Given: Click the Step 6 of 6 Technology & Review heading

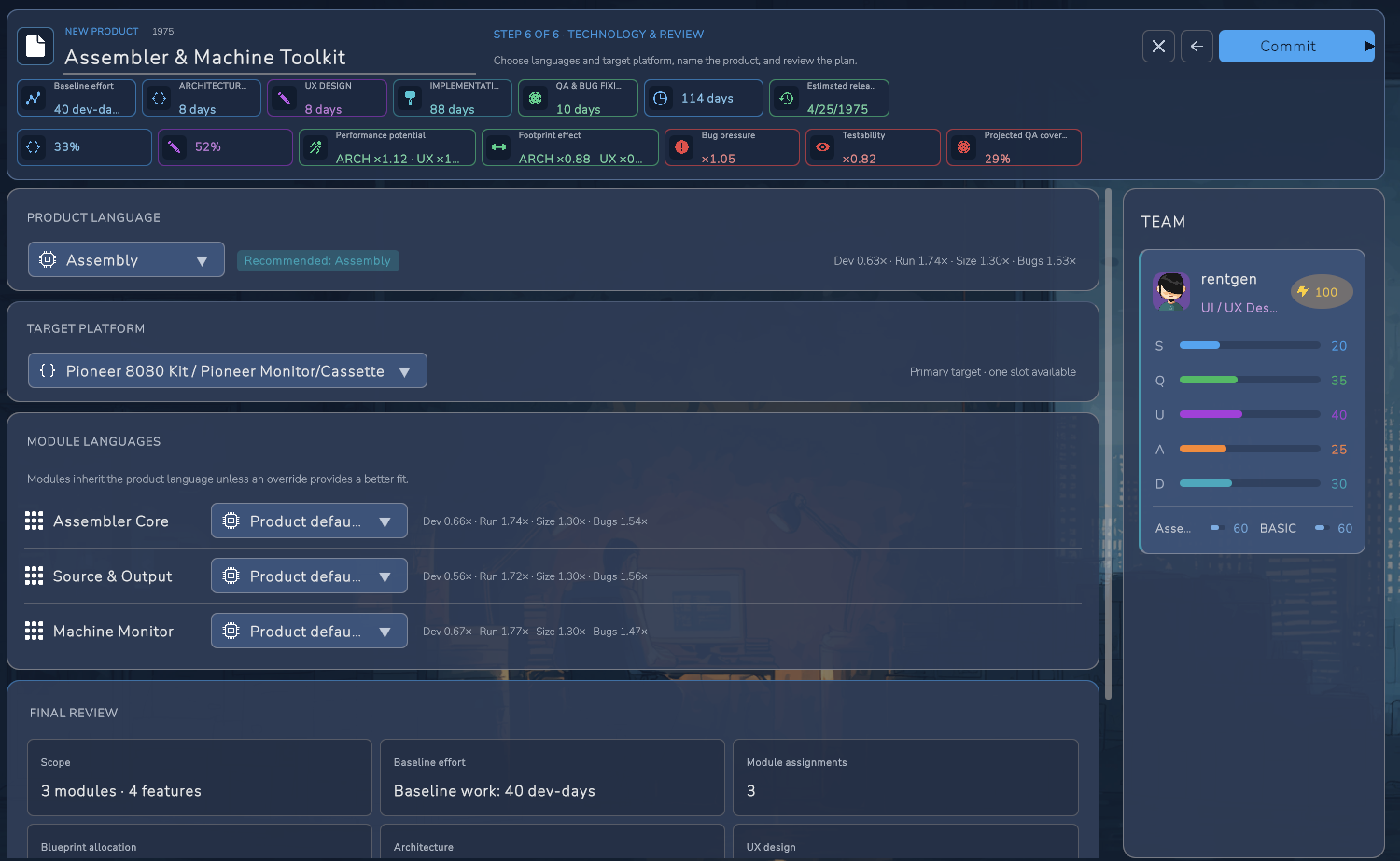Looking at the screenshot, I should point(599,34).
